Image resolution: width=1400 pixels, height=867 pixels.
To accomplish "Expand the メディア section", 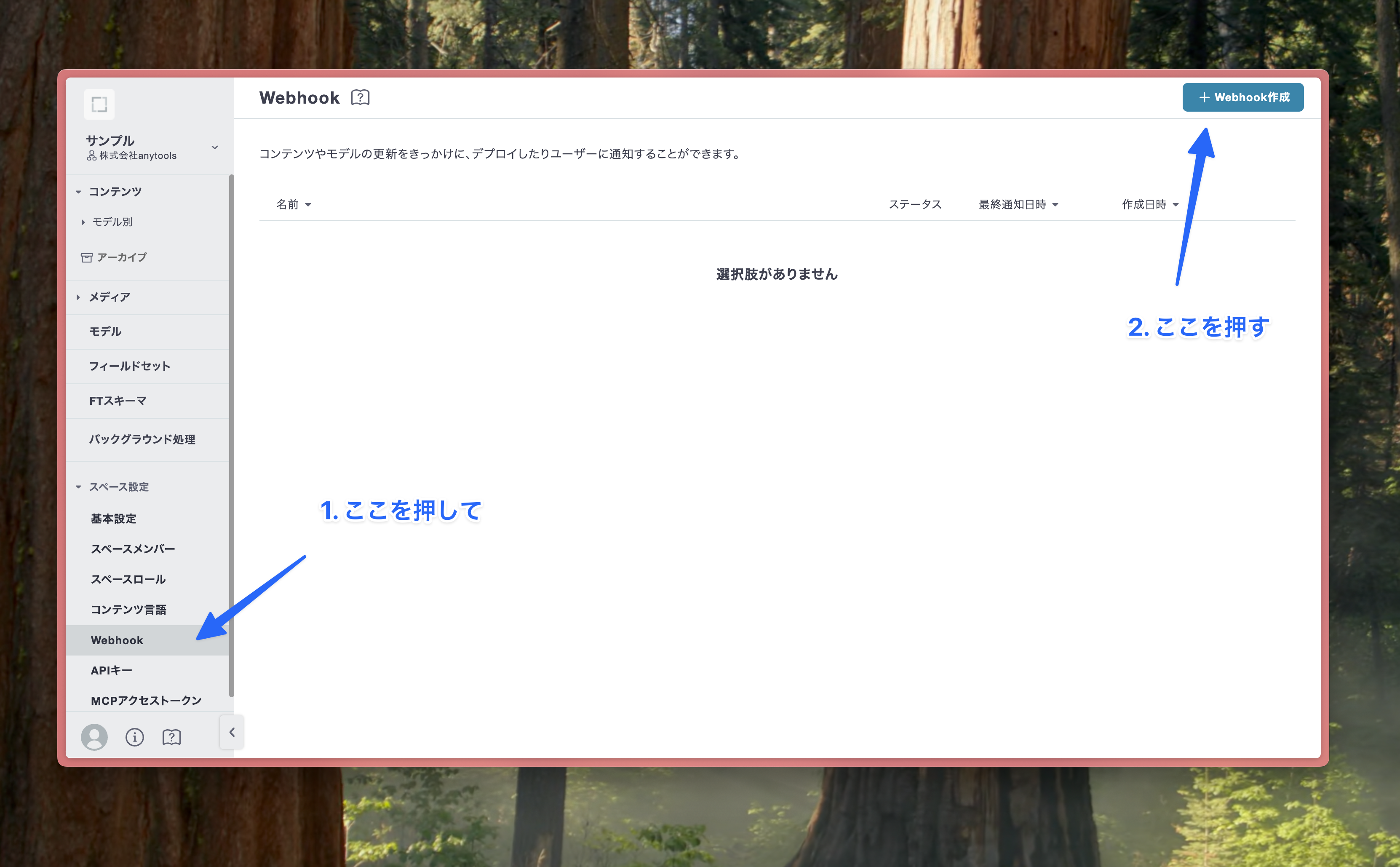I will tap(78, 297).
